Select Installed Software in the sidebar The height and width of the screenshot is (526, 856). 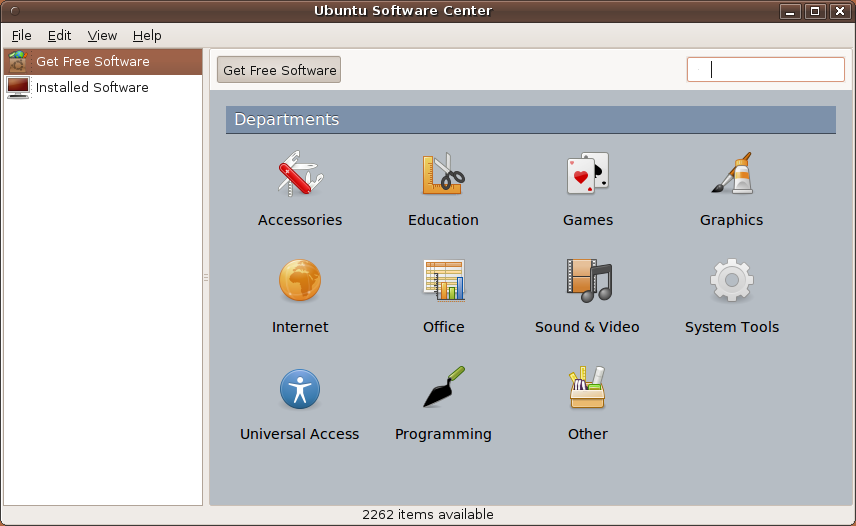pyautogui.click(x=92, y=88)
